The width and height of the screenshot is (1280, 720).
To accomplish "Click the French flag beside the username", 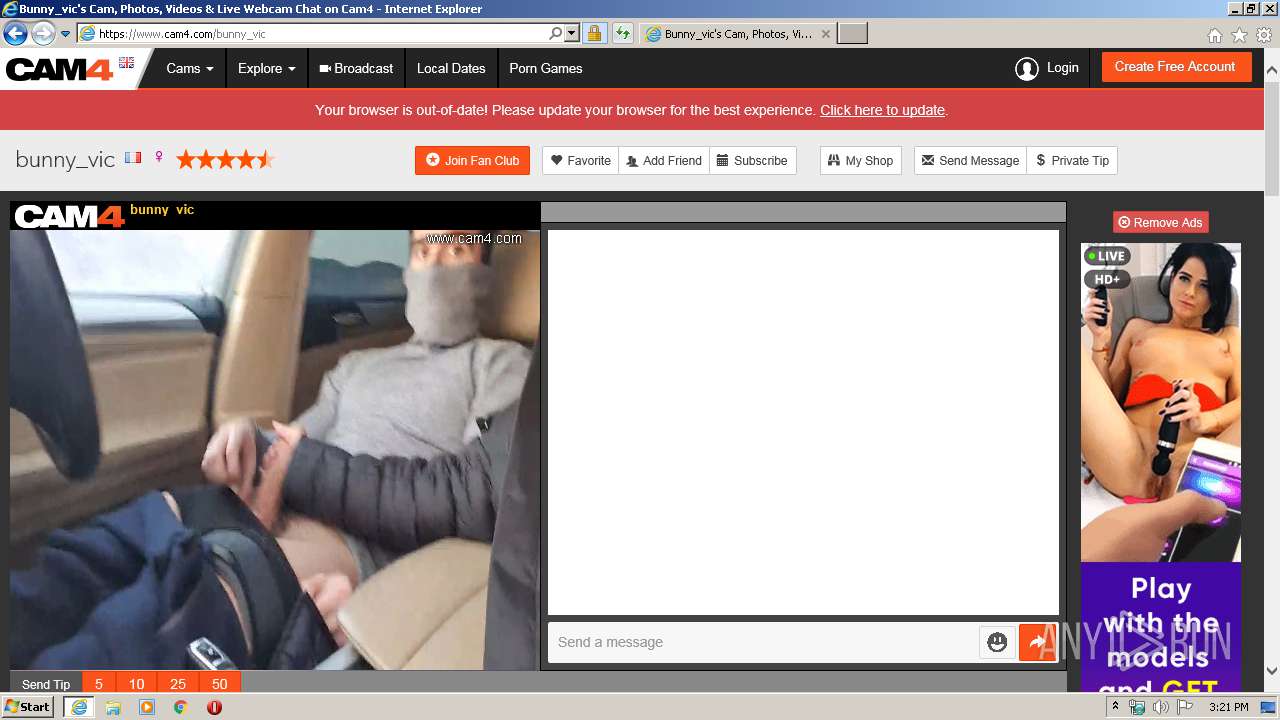I will coord(133,158).
